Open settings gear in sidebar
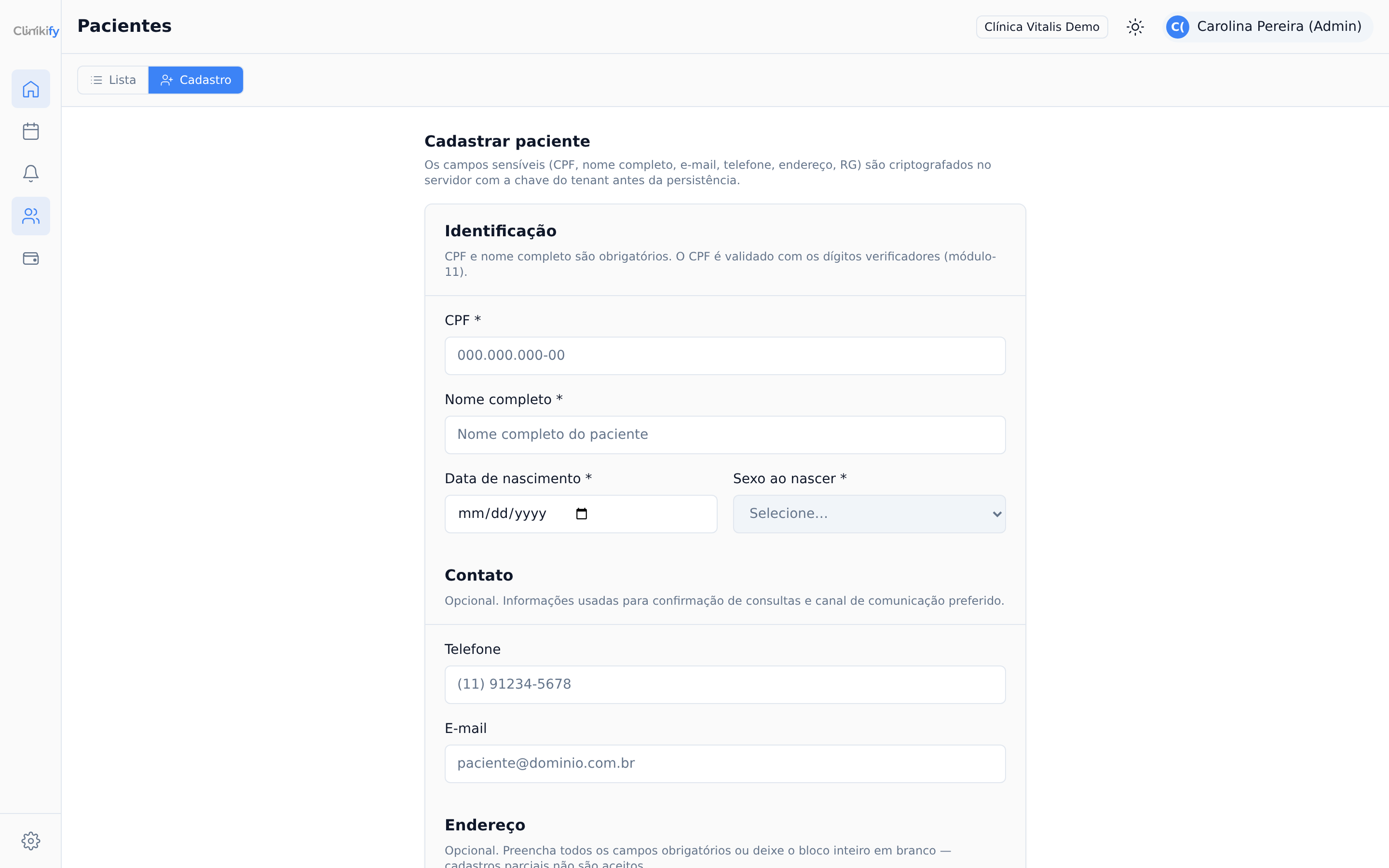The image size is (1389, 868). [31, 841]
